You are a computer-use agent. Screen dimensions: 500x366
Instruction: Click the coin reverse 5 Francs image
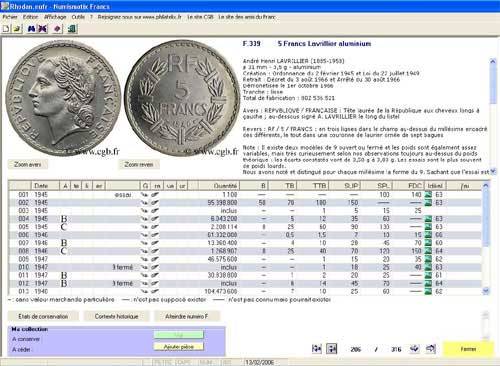(182, 98)
